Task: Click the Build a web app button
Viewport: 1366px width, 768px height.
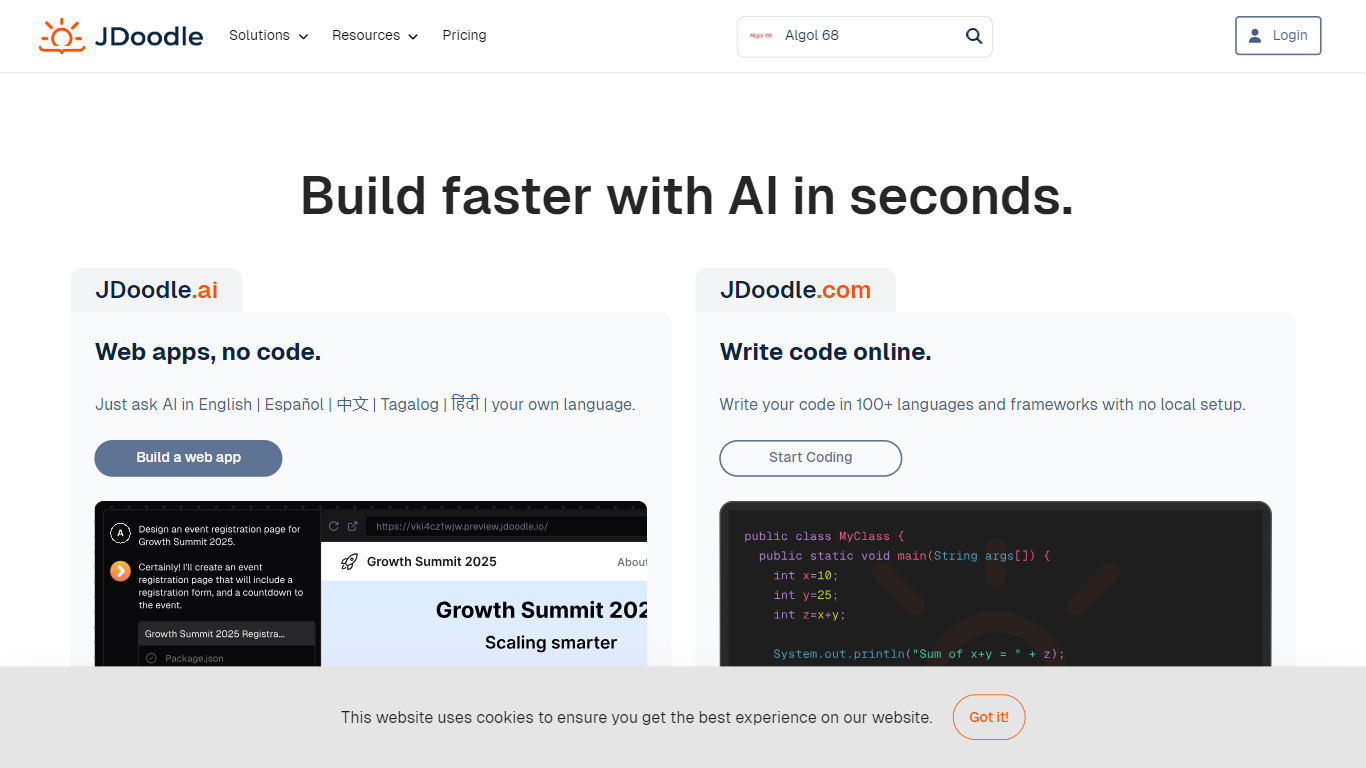Action: tap(188, 458)
